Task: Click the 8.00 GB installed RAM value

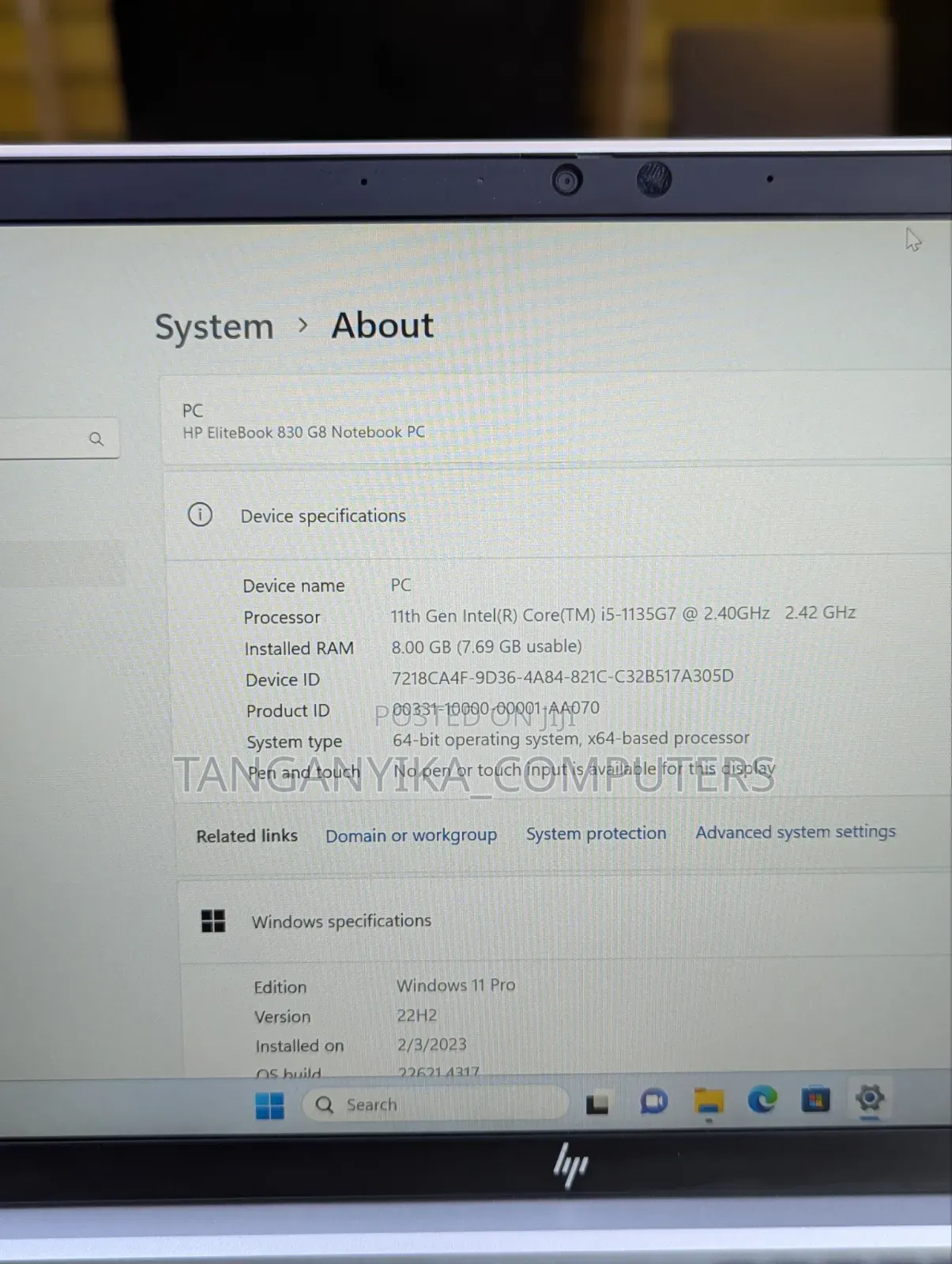Action: 487,646
